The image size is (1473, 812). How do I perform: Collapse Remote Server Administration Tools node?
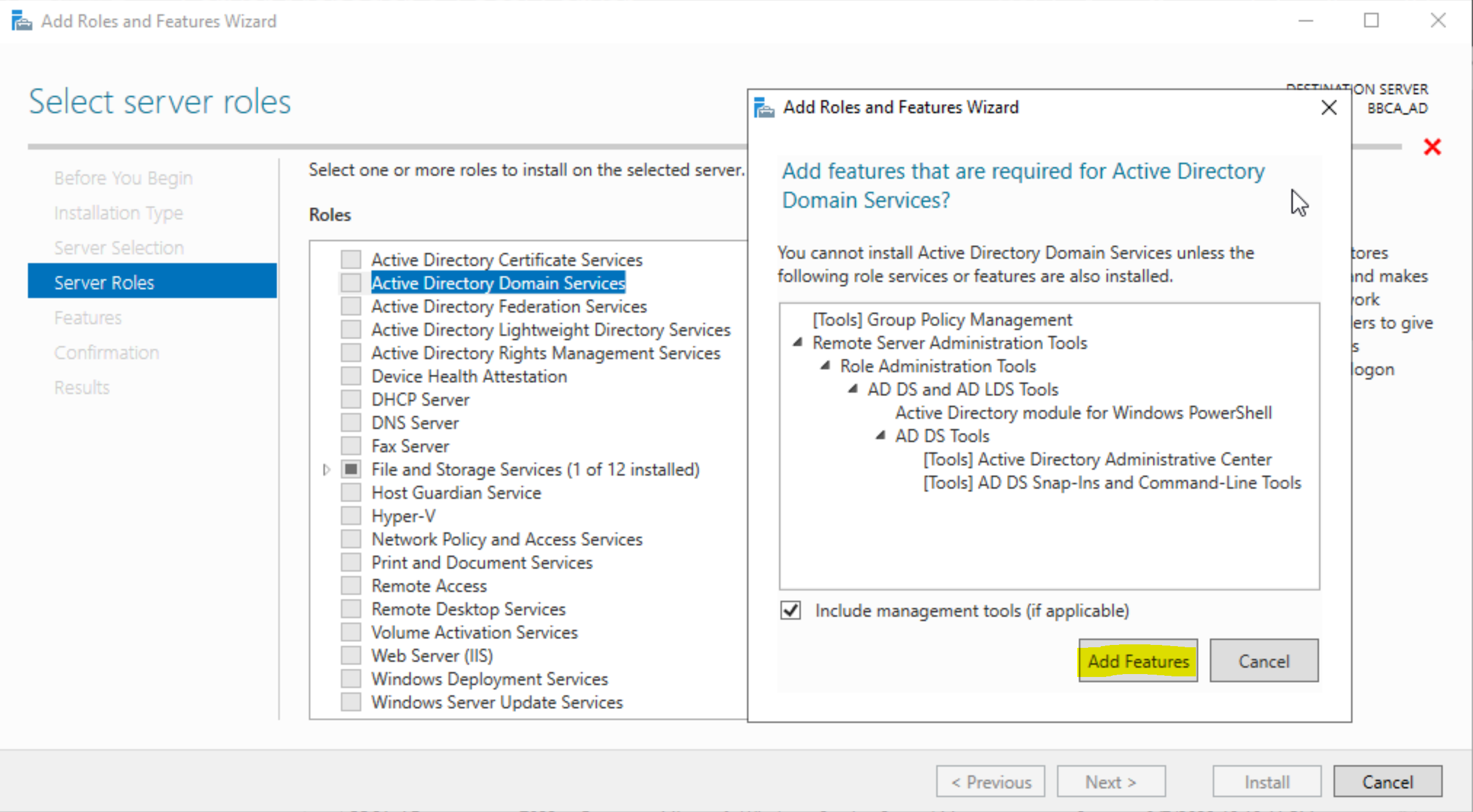(798, 342)
